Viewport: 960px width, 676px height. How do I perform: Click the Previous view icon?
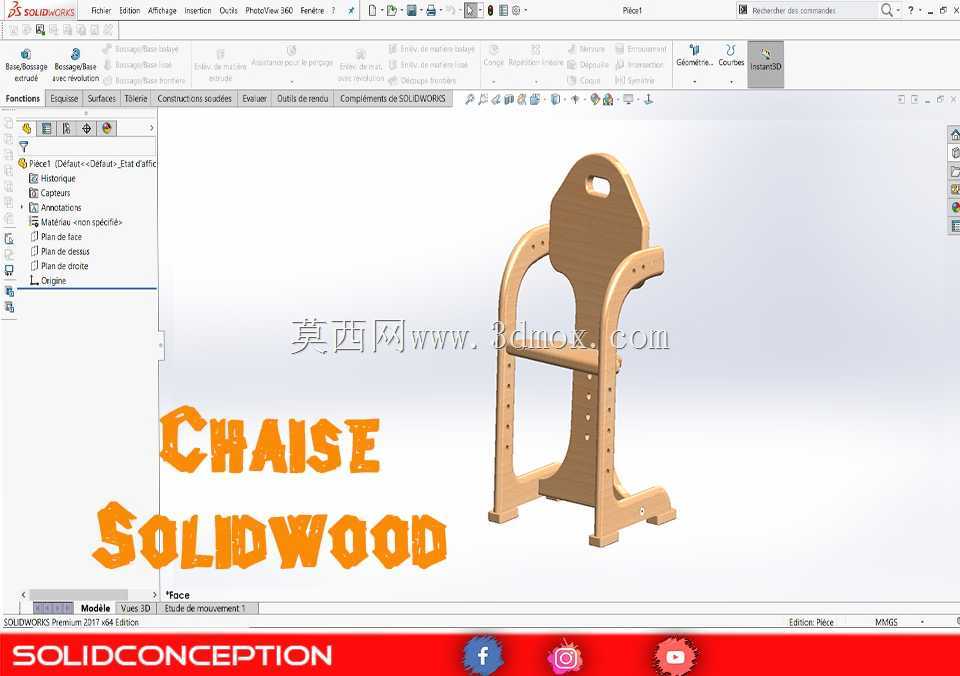pyautogui.click(x=496, y=99)
